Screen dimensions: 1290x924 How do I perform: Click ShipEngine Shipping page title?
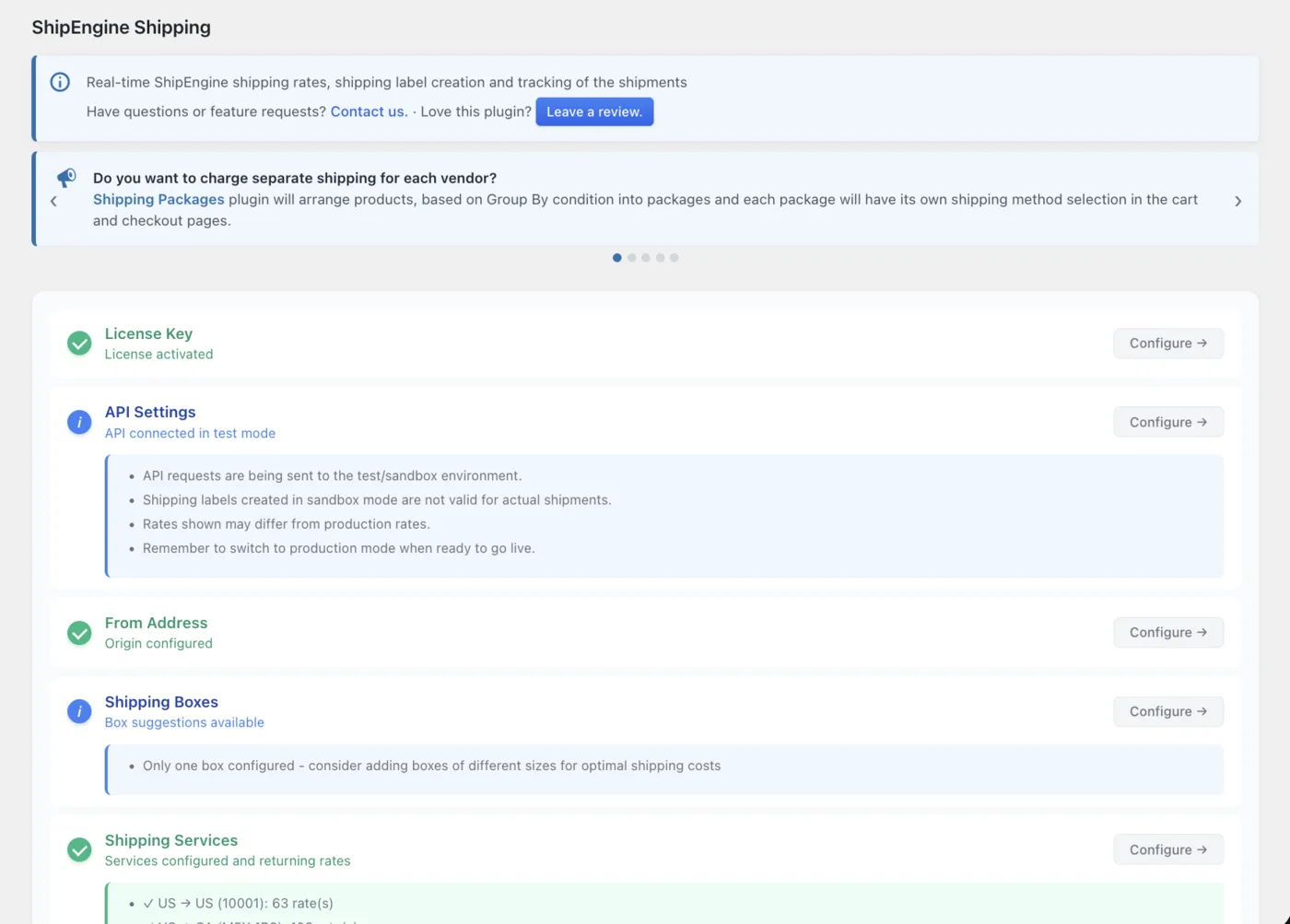tap(121, 28)
